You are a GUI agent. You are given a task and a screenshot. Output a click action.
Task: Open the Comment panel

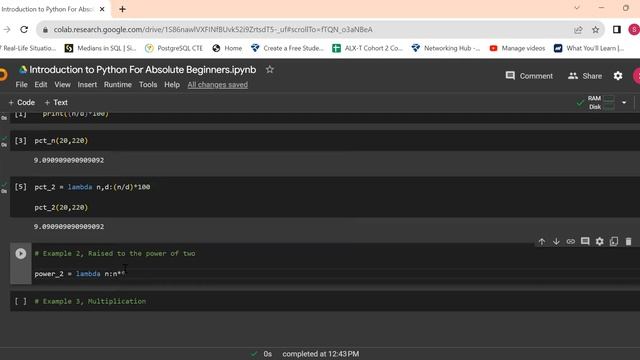(x=529, y=76)
